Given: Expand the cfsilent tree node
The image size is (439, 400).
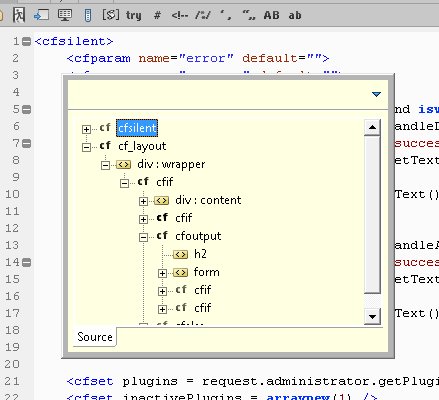Looking at the screenshot, I should coord(86,129).
